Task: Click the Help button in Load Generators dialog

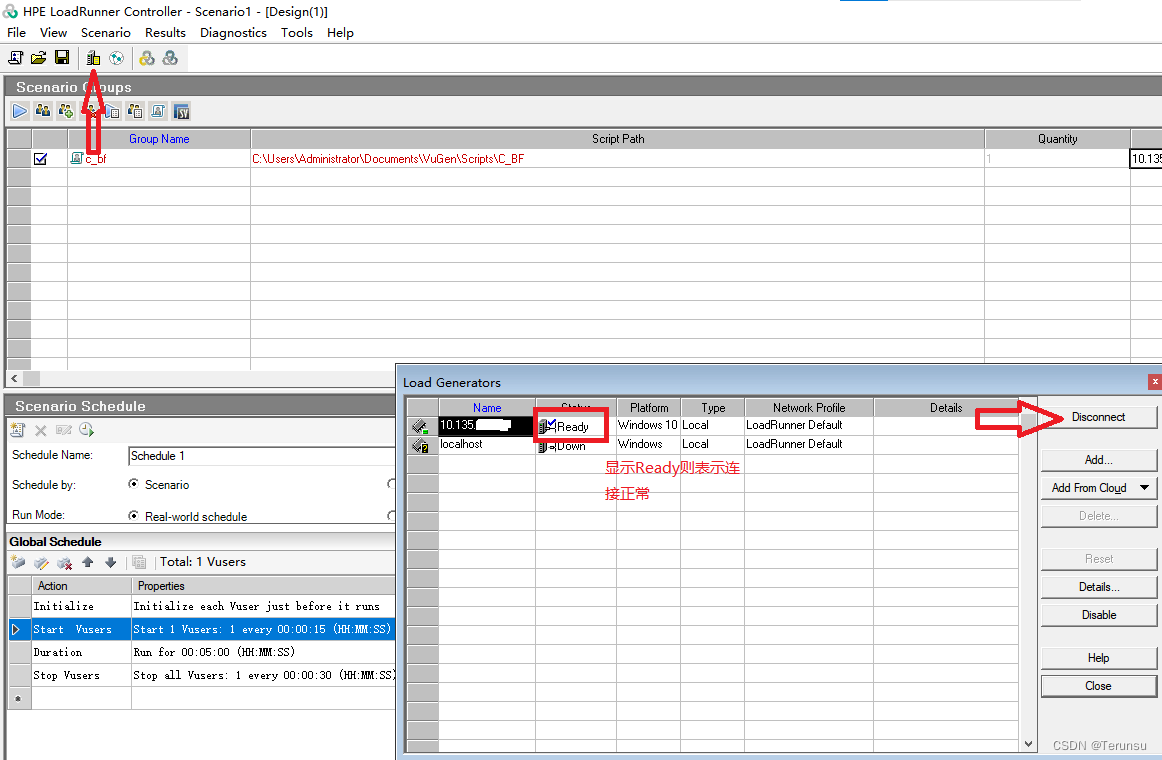Action: point(1098,658)
